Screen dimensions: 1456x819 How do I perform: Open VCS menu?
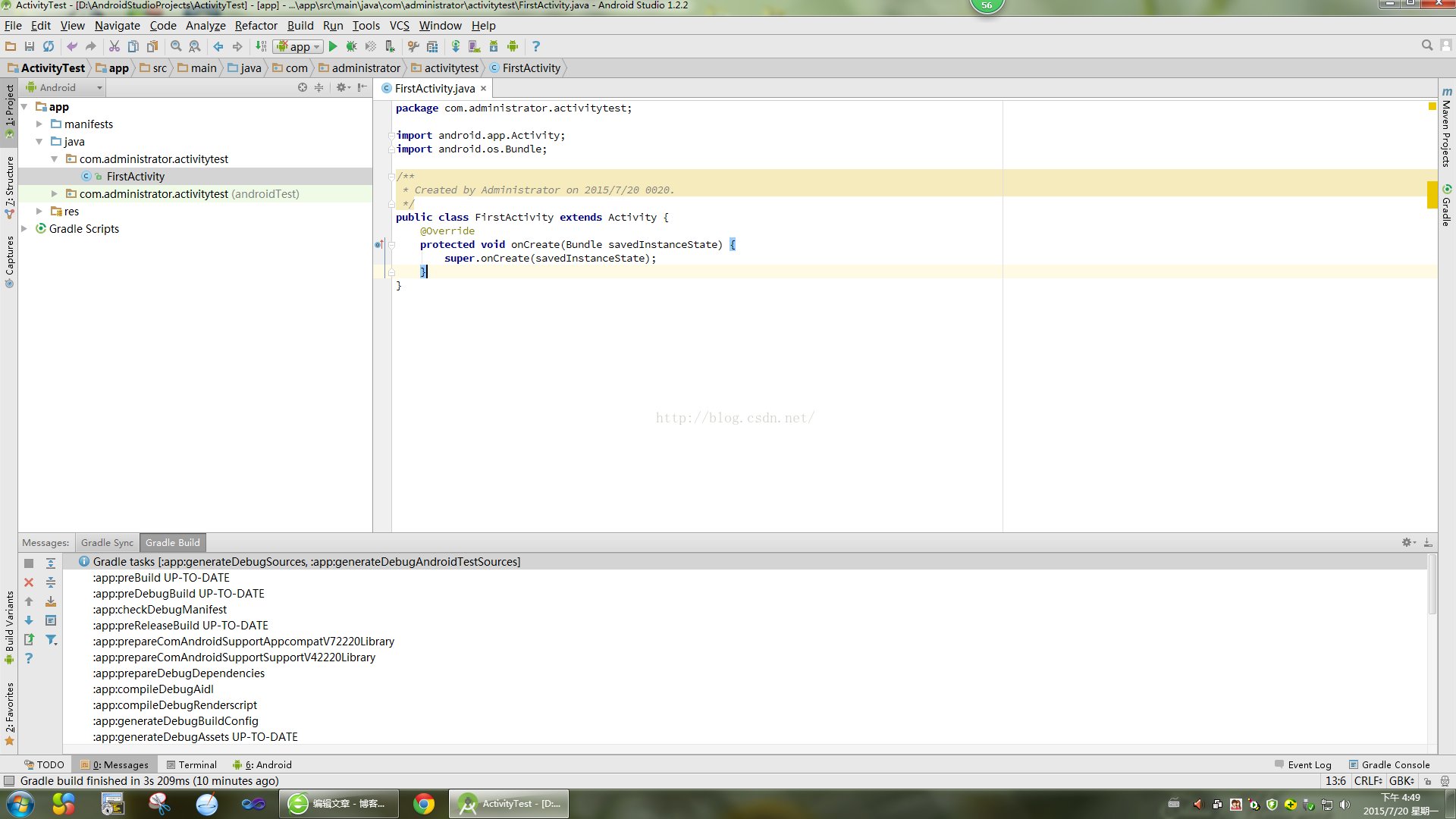399,25
